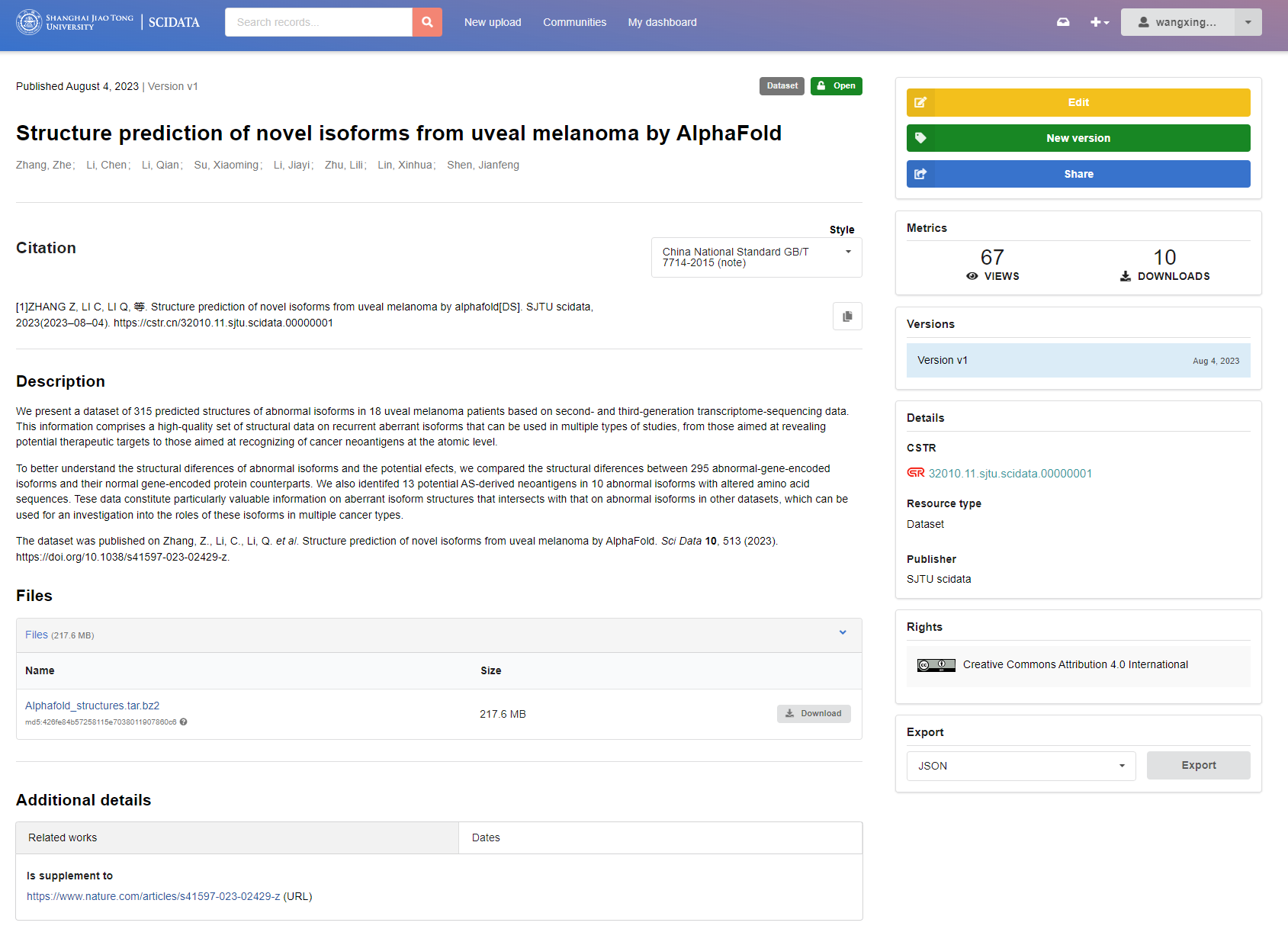Click the Edit record button
The width and height of the screenshot is (1288, 929).
[x=1078, y=102]
